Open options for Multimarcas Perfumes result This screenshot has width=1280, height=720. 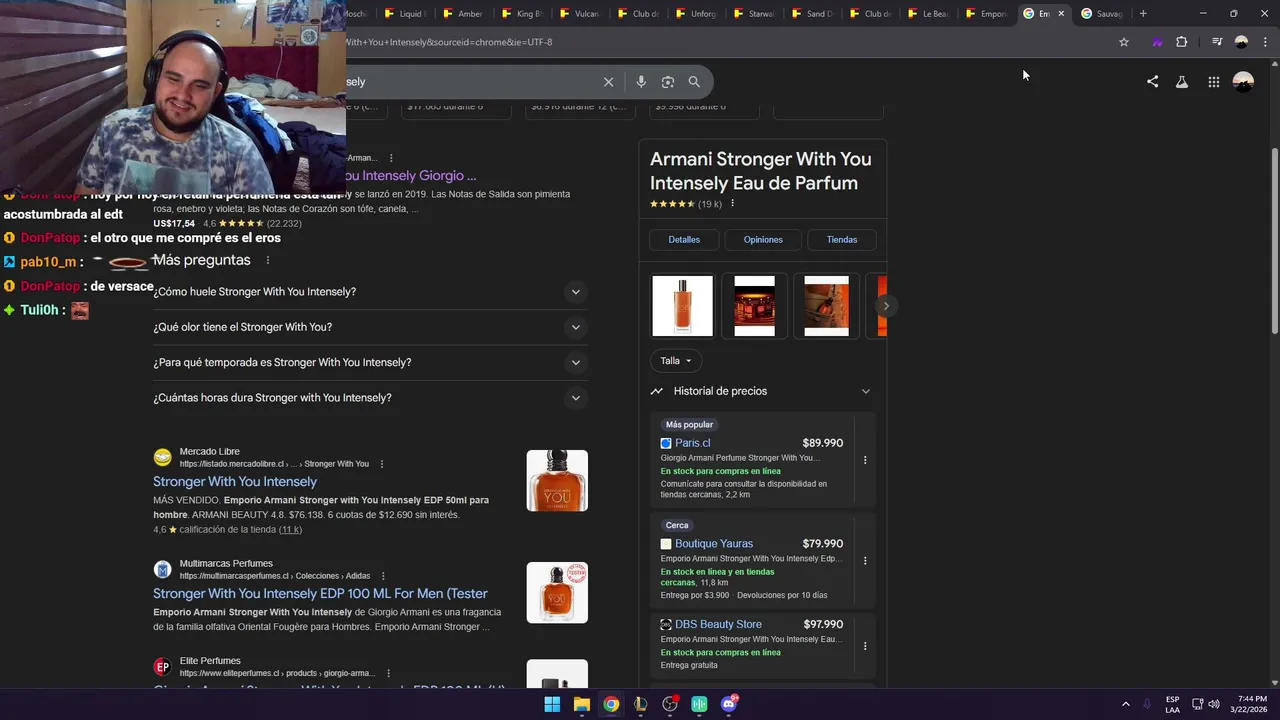(x=383, y=576)
